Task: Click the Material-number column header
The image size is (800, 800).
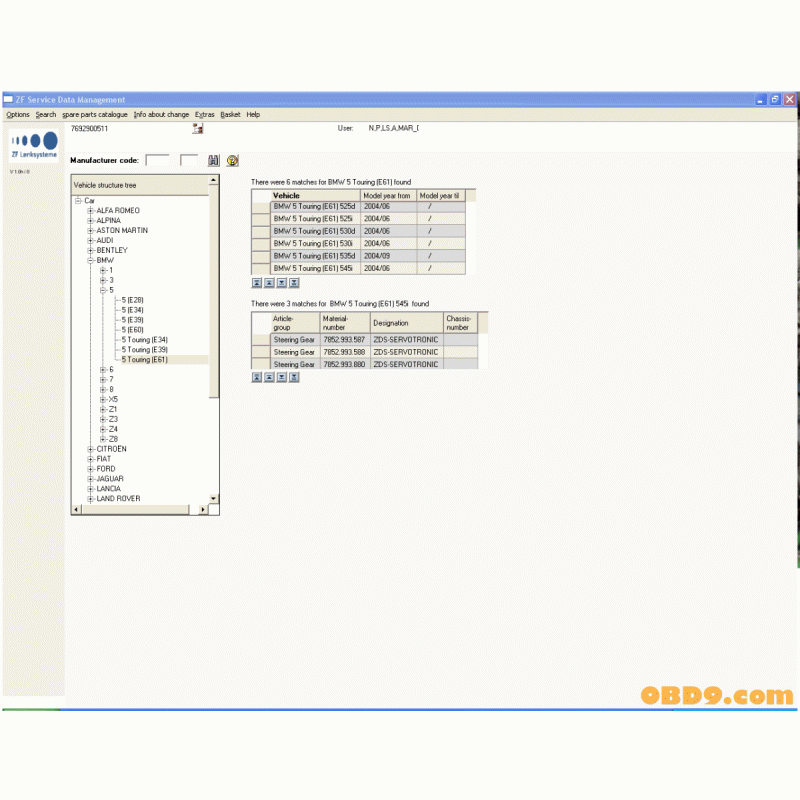Action: click(x=344, y=323)
